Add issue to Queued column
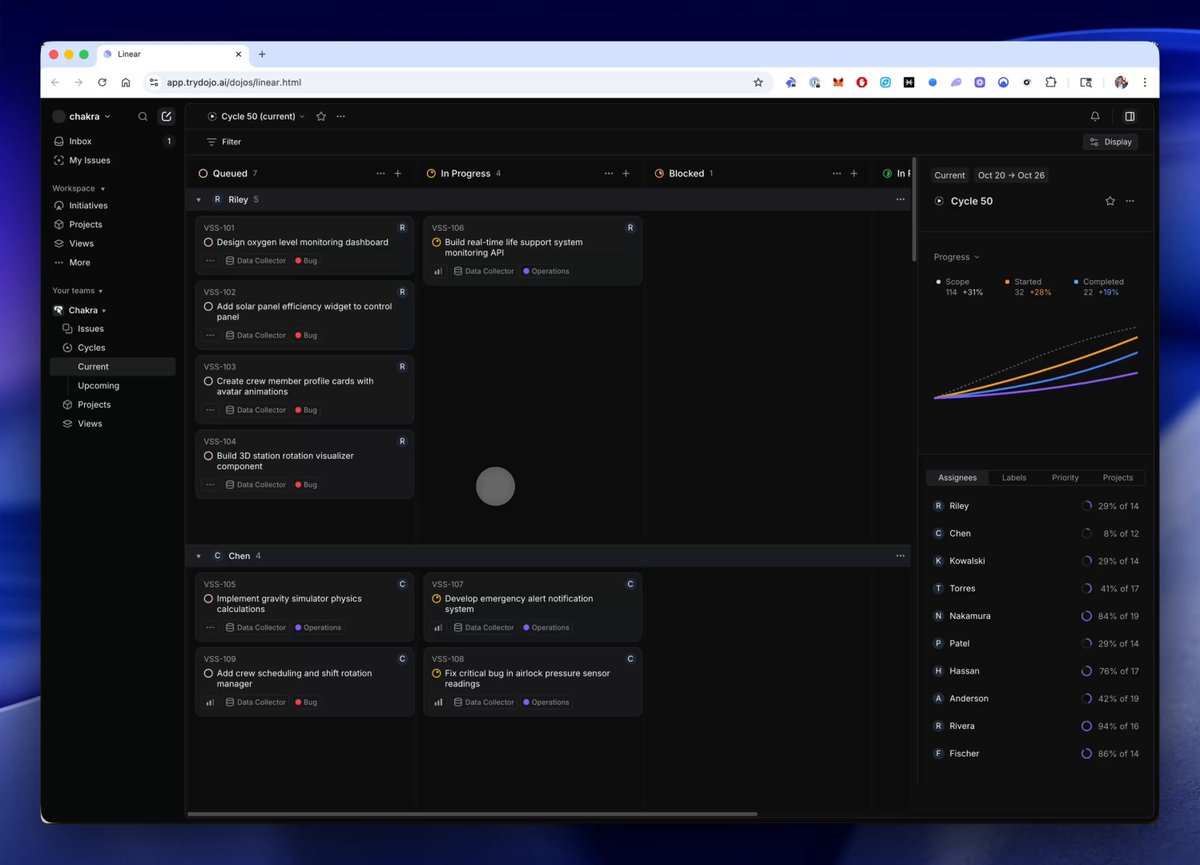 pos(398,174)
